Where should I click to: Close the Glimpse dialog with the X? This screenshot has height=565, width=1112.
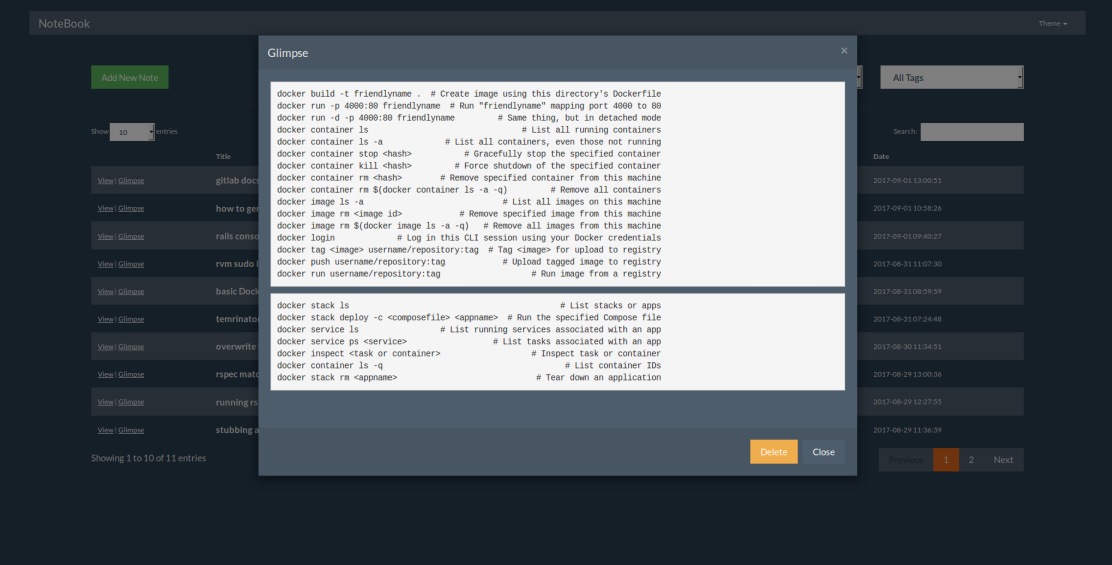tap(844, 50)
